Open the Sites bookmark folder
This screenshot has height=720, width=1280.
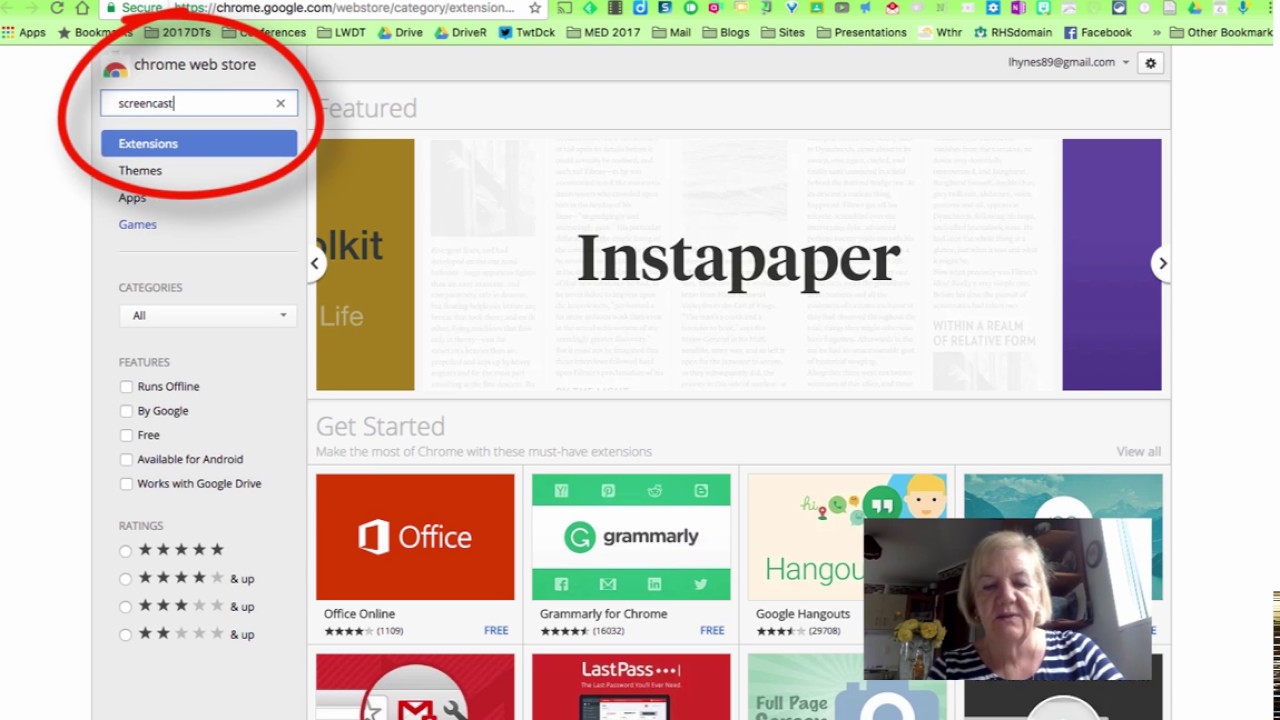click(782, 32)
